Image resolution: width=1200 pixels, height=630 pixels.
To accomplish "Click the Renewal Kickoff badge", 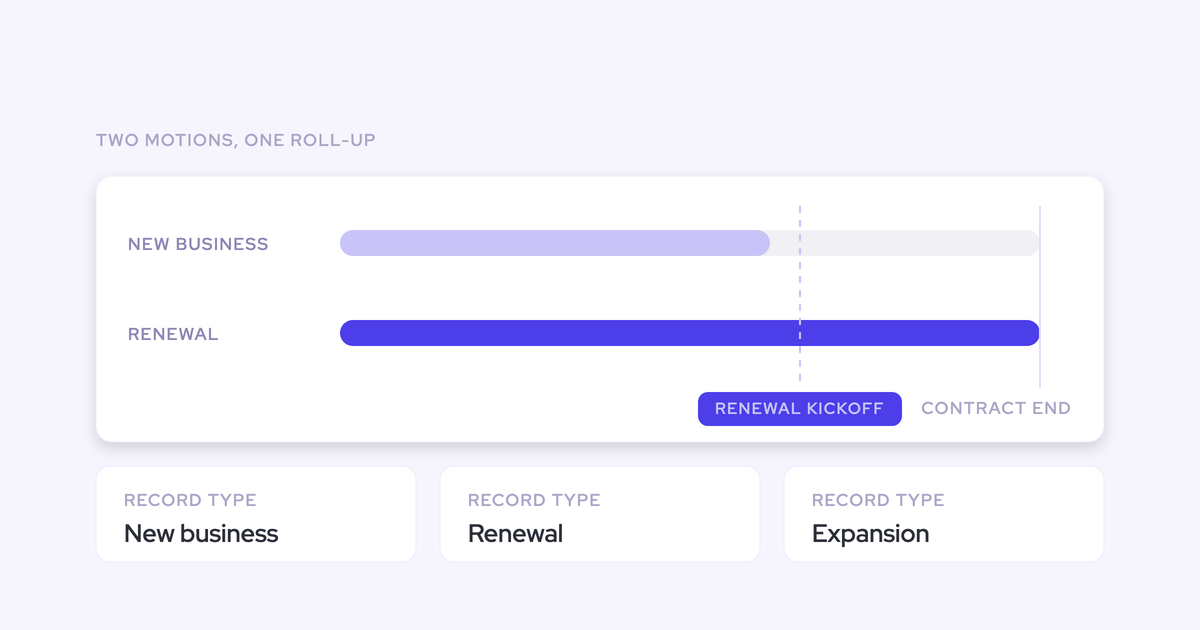I will 800,409.
